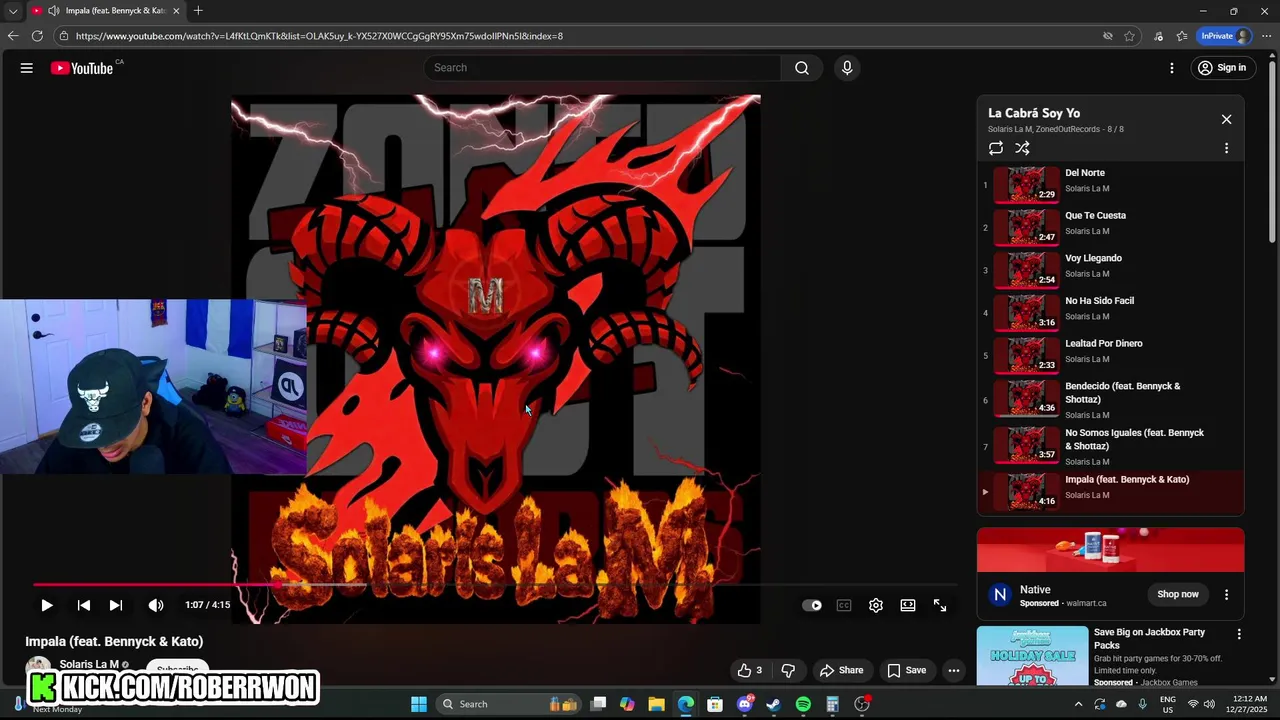Screen dimensions: 1280x720
Task: Open Solaris La M channel name
Action: [89, 664]
